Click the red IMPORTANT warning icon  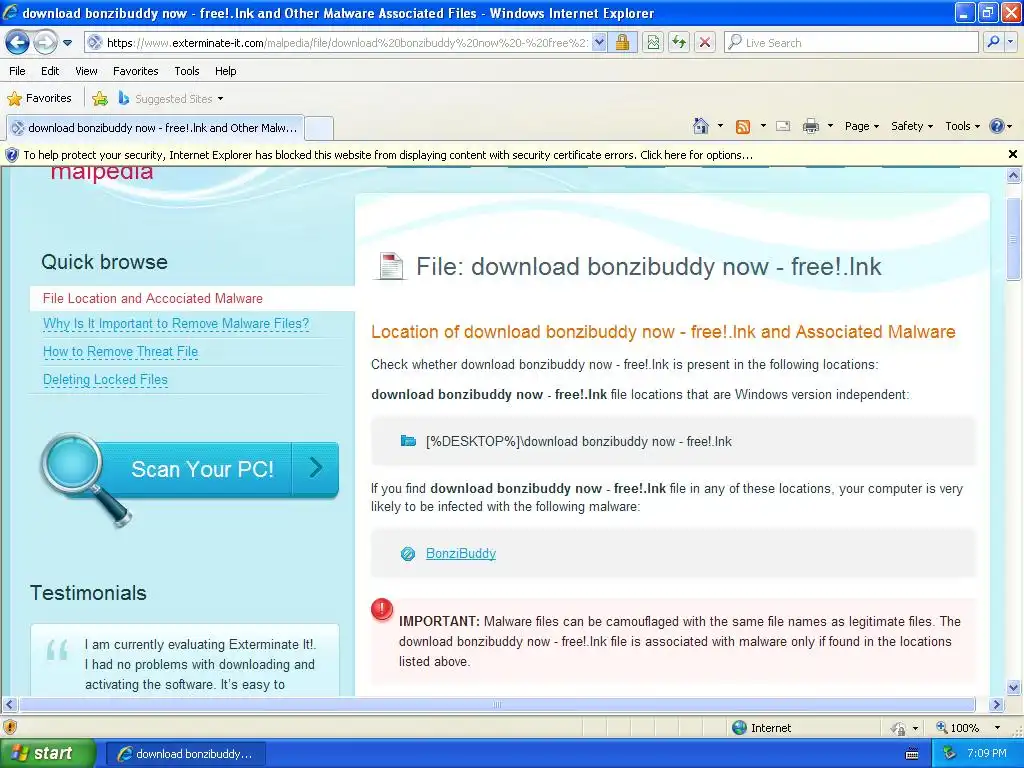[x=382, y=609]
